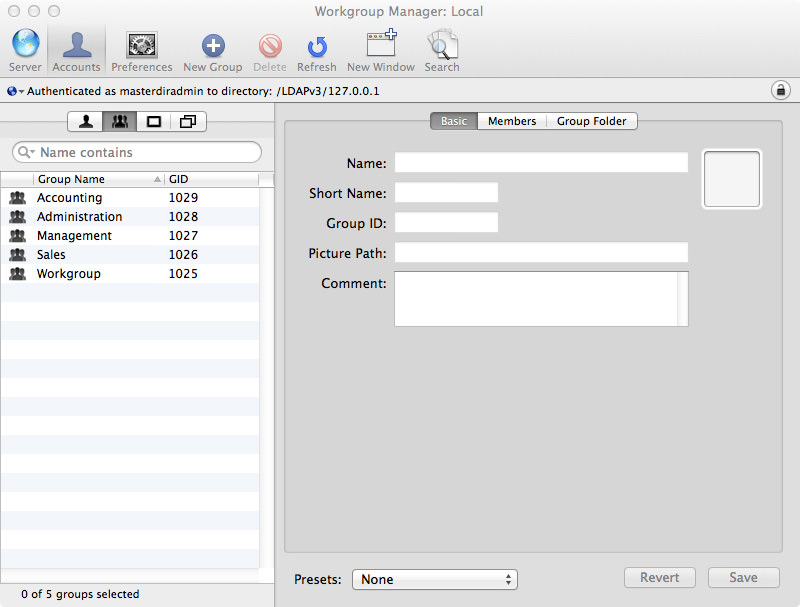Click the Save button

[x=743, y=577]
